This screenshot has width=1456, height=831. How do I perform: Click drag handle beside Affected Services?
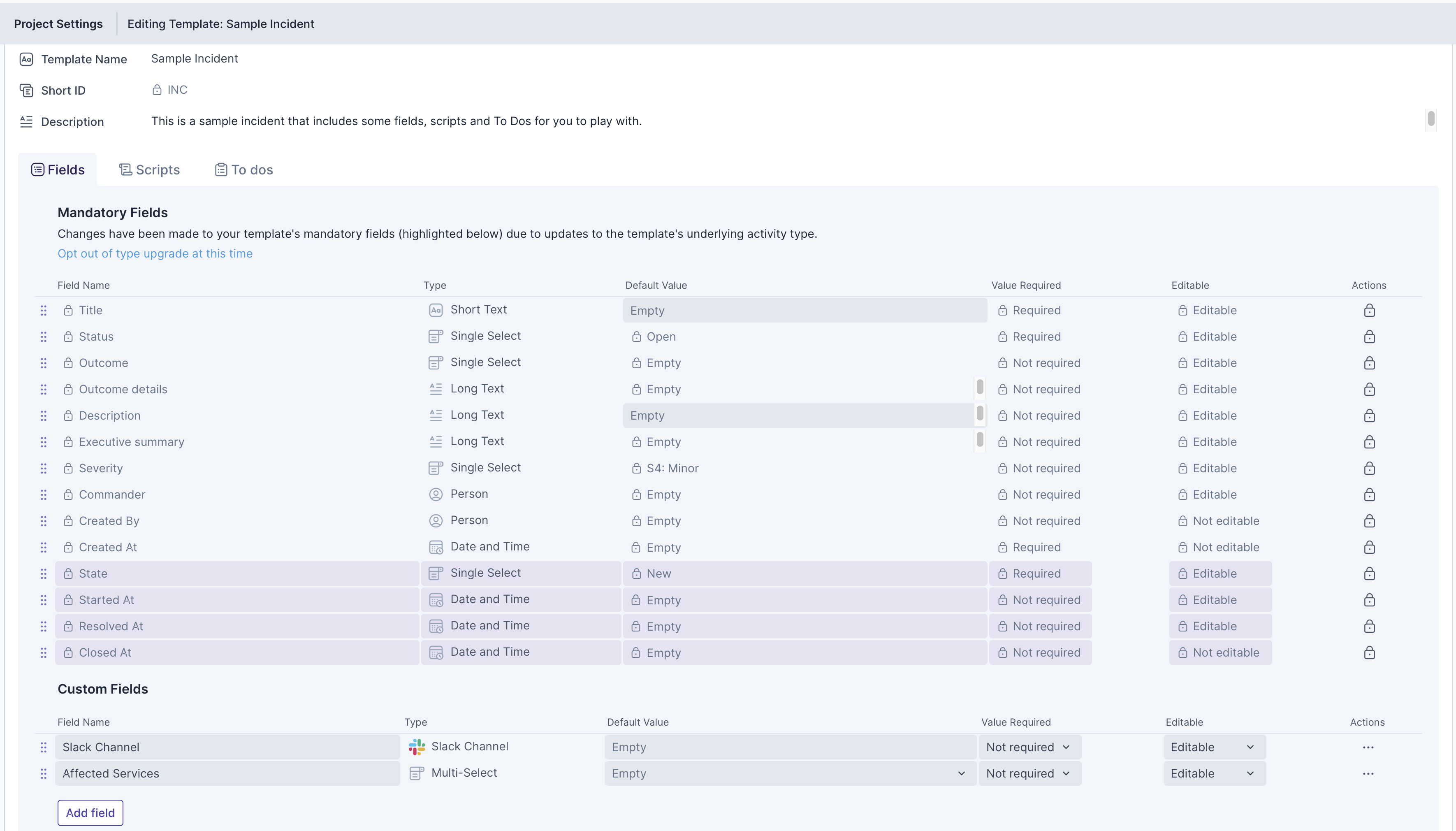coord(43,773)
